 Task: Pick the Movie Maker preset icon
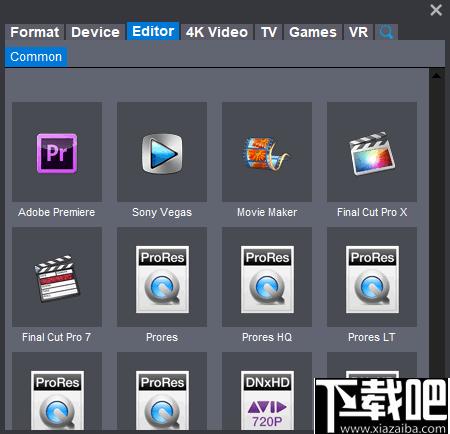pos(267,153)
